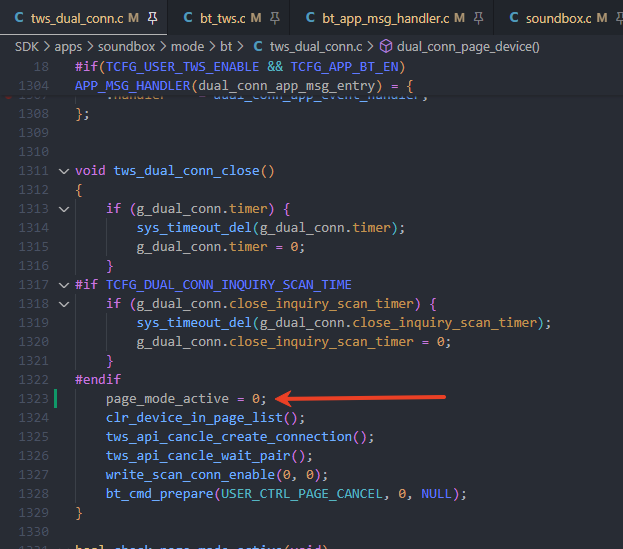The image size is (623, 549).
Task: Select mode in the breadcrumb path
Action: [187, 46]
